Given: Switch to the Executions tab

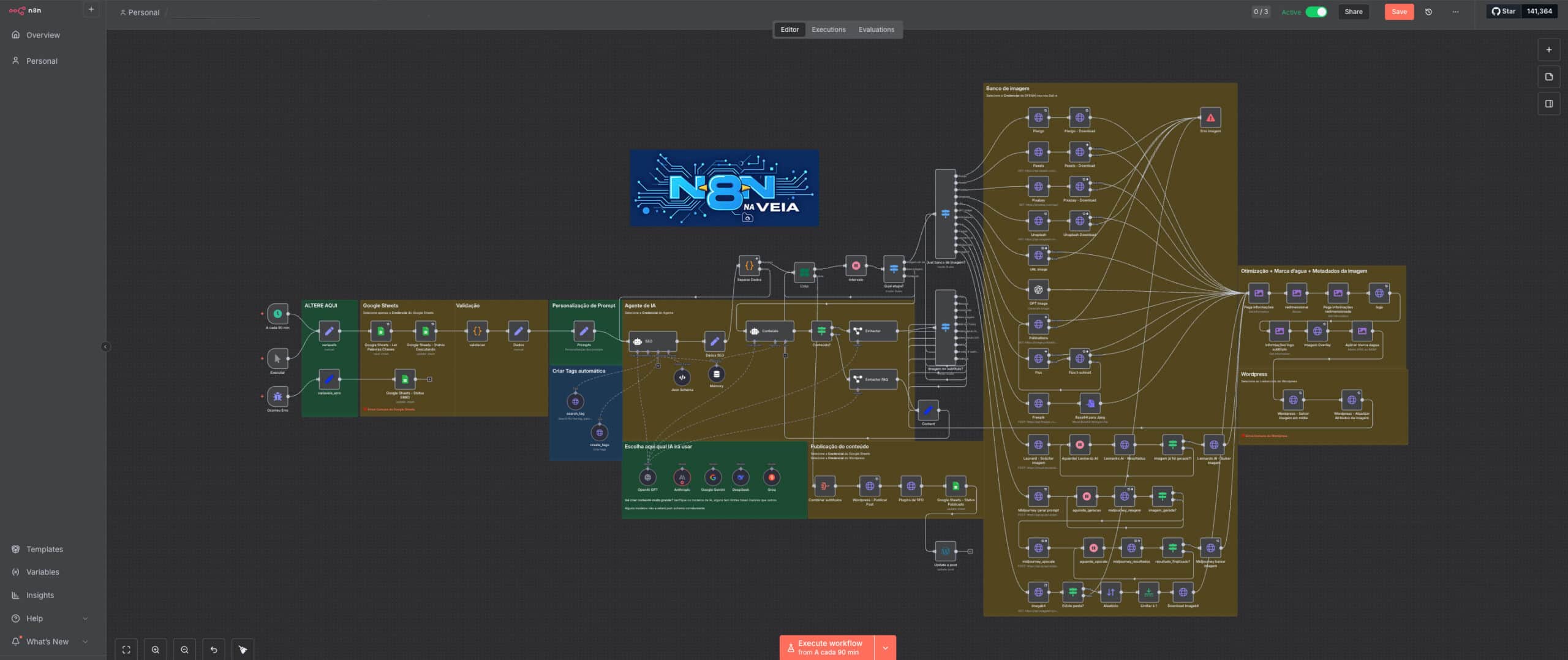Looking at the screenshot, I should pyautogui.click(x=828, y=29).
